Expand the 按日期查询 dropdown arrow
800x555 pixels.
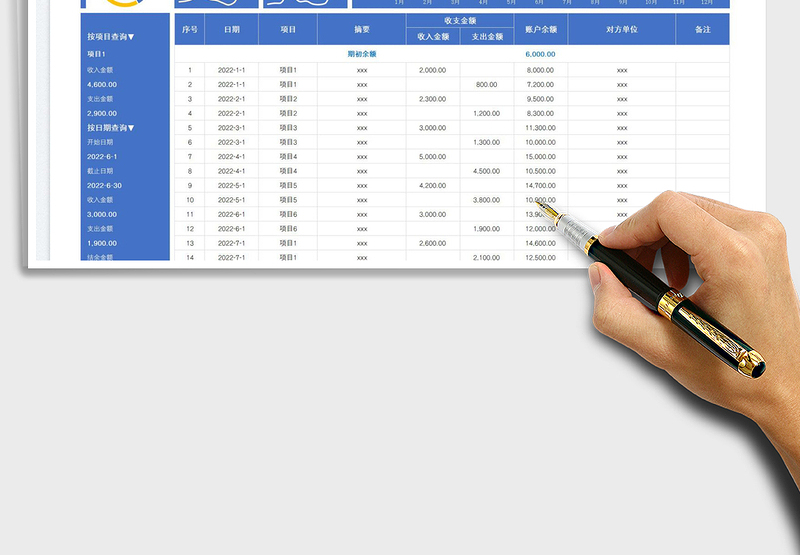[x=131, y=128]
